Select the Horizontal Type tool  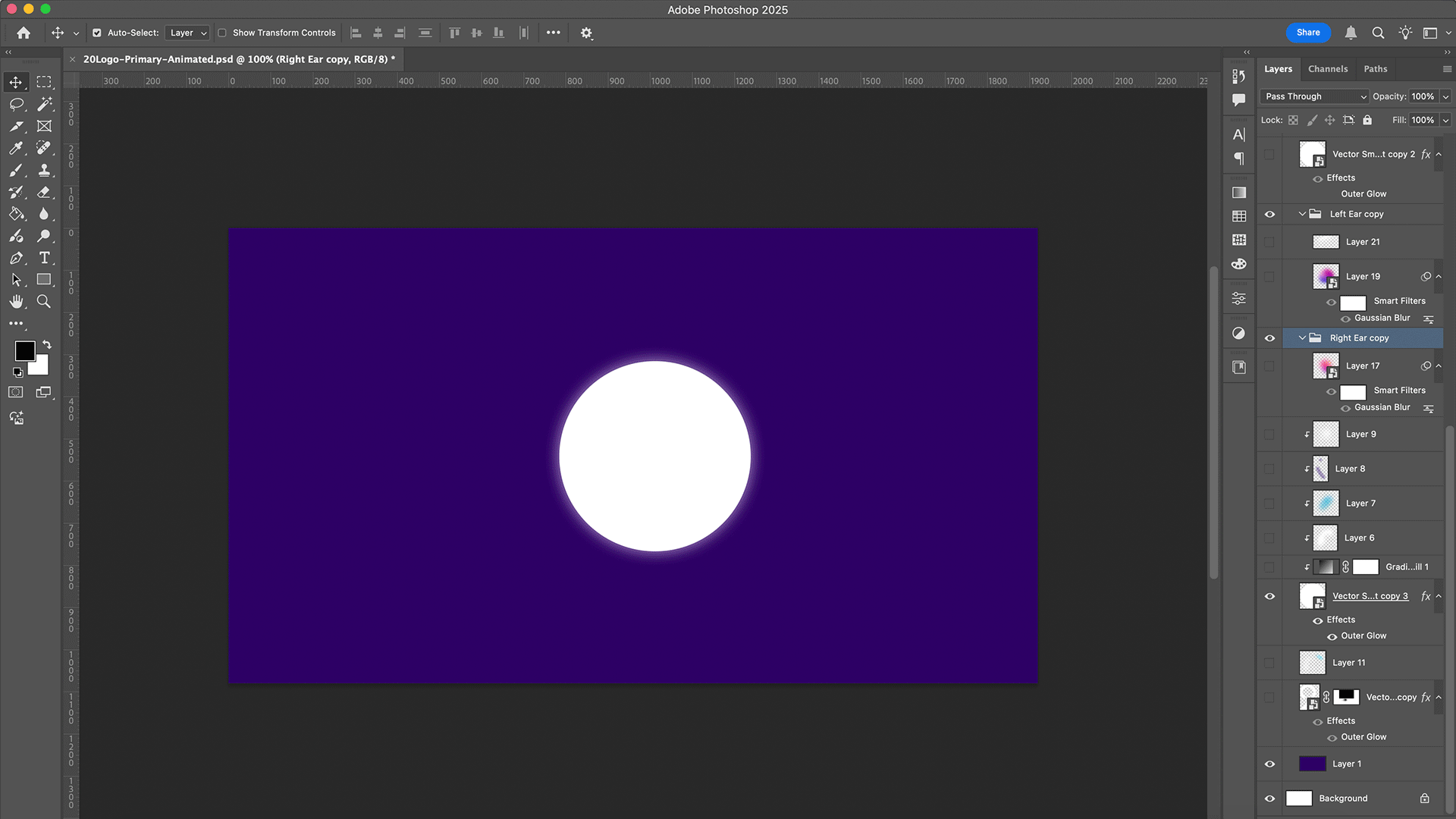point(45,258)
